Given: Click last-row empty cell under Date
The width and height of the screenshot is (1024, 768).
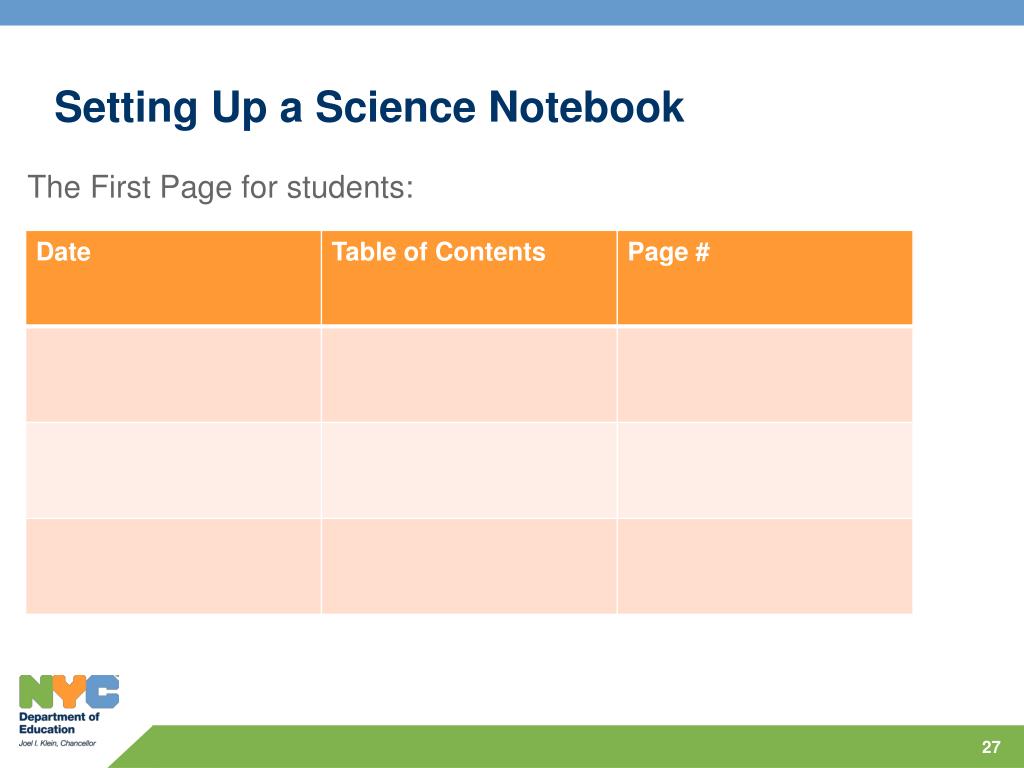Looking at the screenshot, I should pyautogui.click(x=173, y=566).
